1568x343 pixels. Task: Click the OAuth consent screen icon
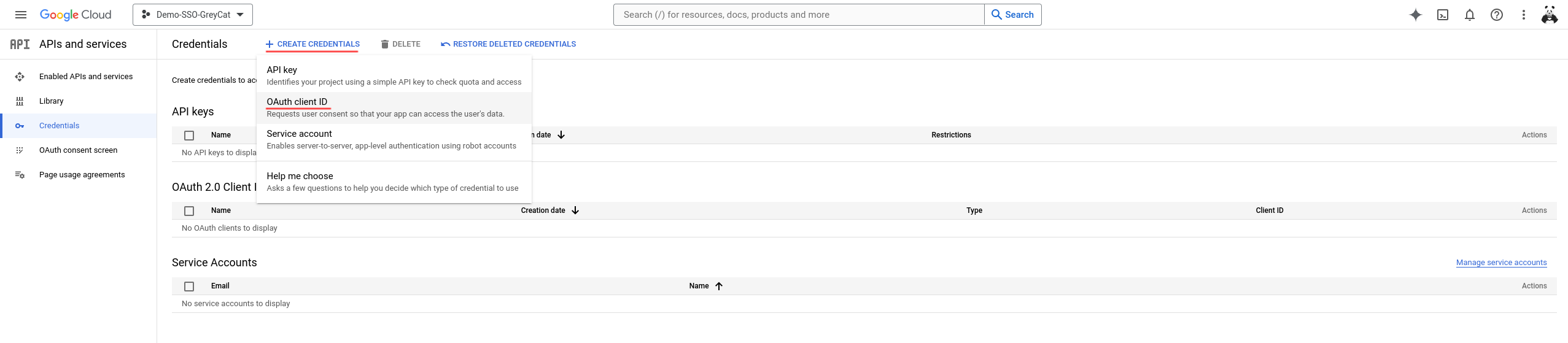click(20, 150)
